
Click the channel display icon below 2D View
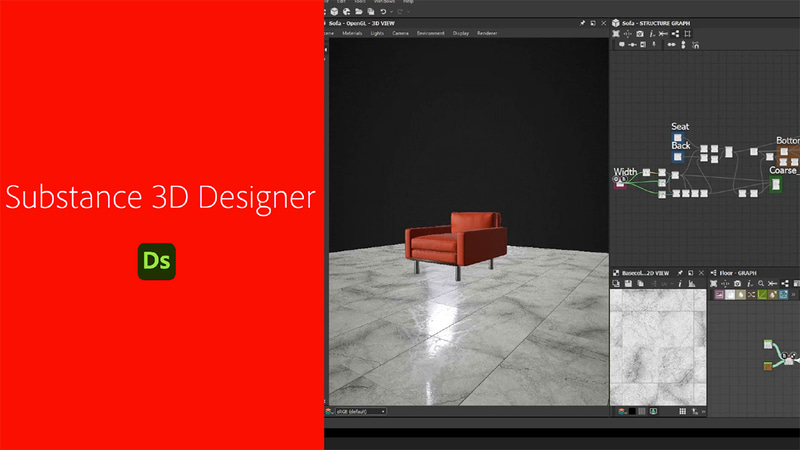[x=654, y=411]
